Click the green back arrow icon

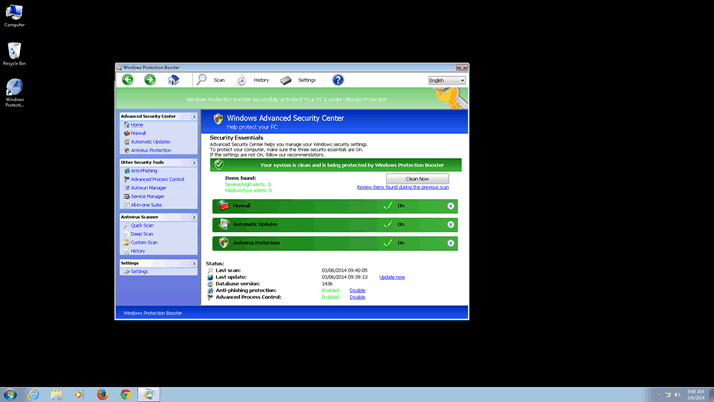coord(128,80)
